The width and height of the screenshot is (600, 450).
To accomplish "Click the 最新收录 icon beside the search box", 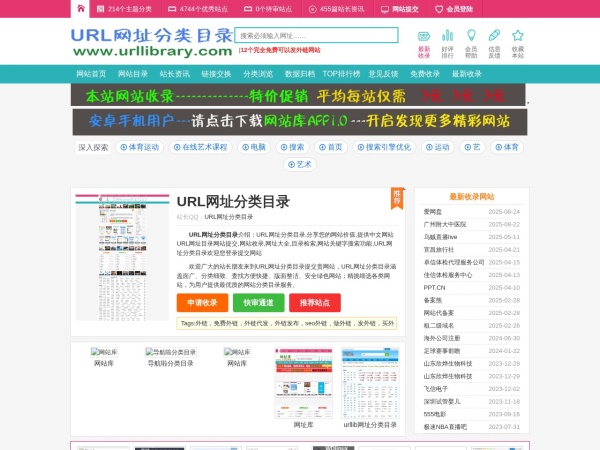I will 424,44.
